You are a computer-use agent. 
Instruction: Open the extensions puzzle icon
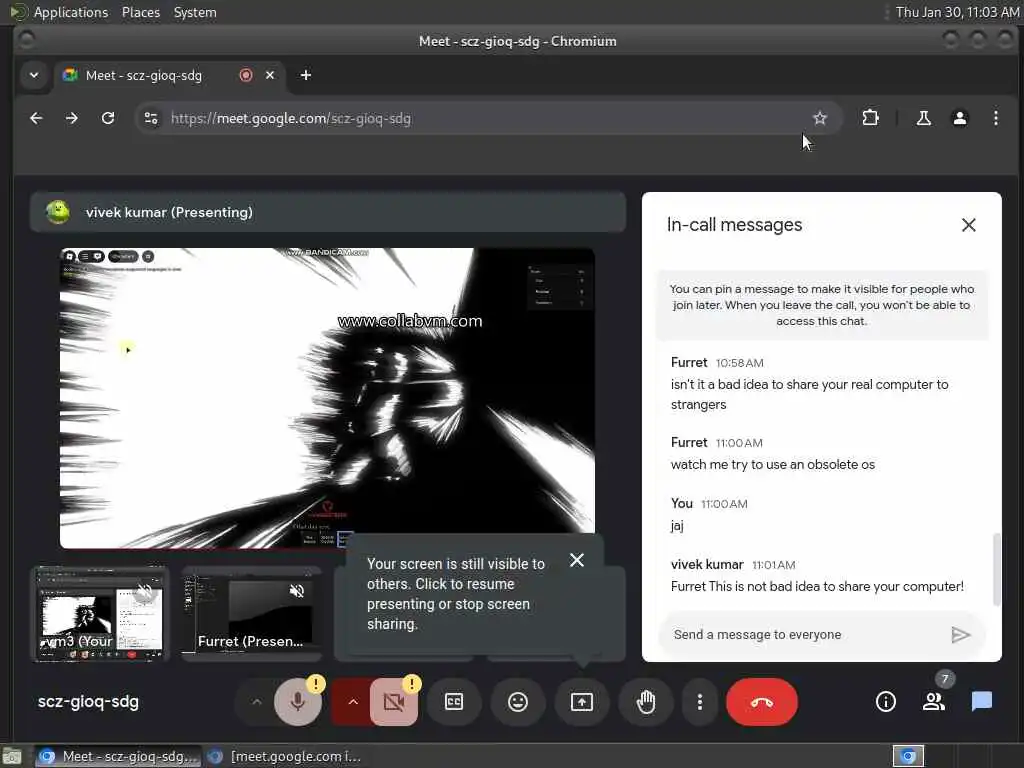point(871,118)
